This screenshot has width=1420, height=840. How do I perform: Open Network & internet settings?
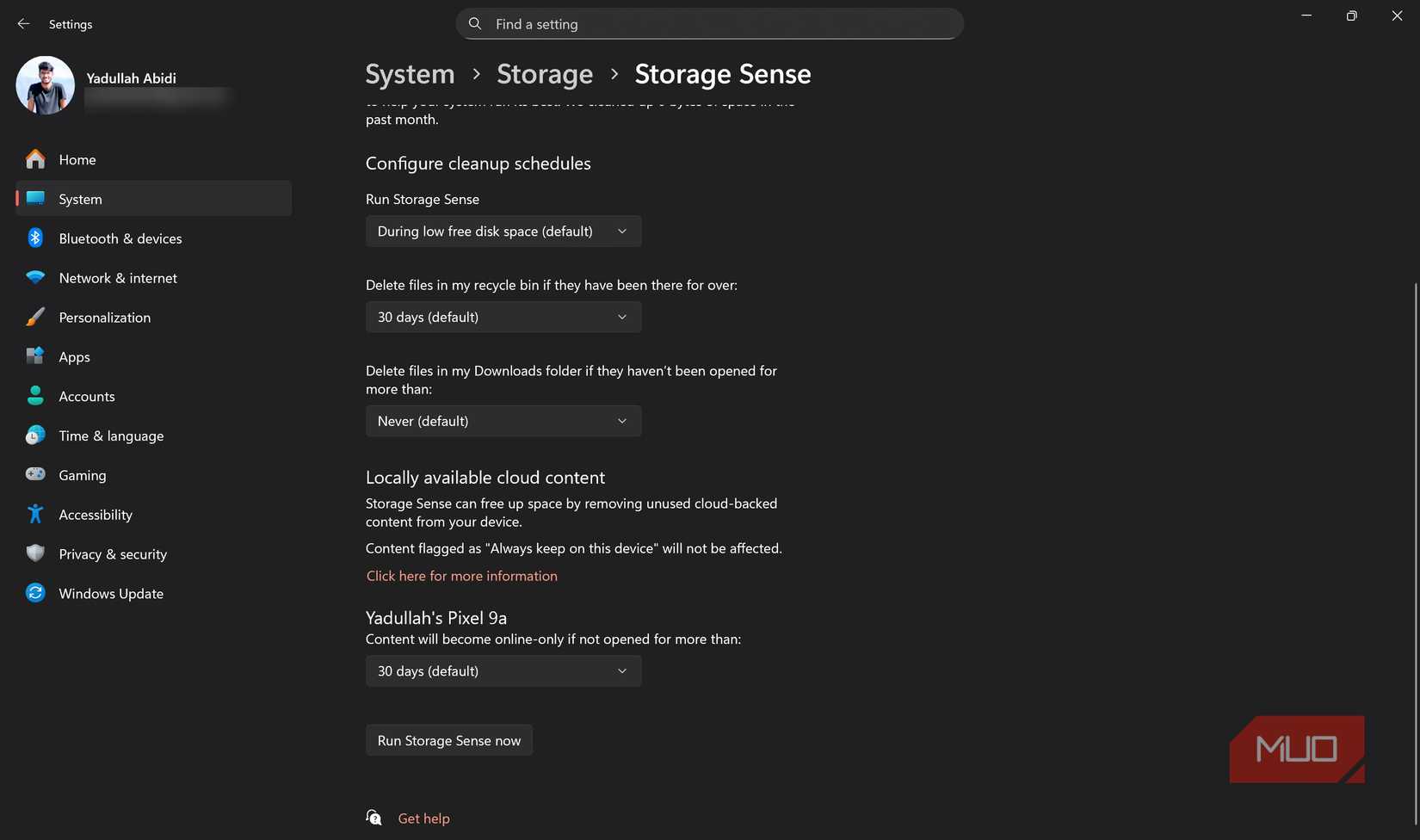click(118, 278)
